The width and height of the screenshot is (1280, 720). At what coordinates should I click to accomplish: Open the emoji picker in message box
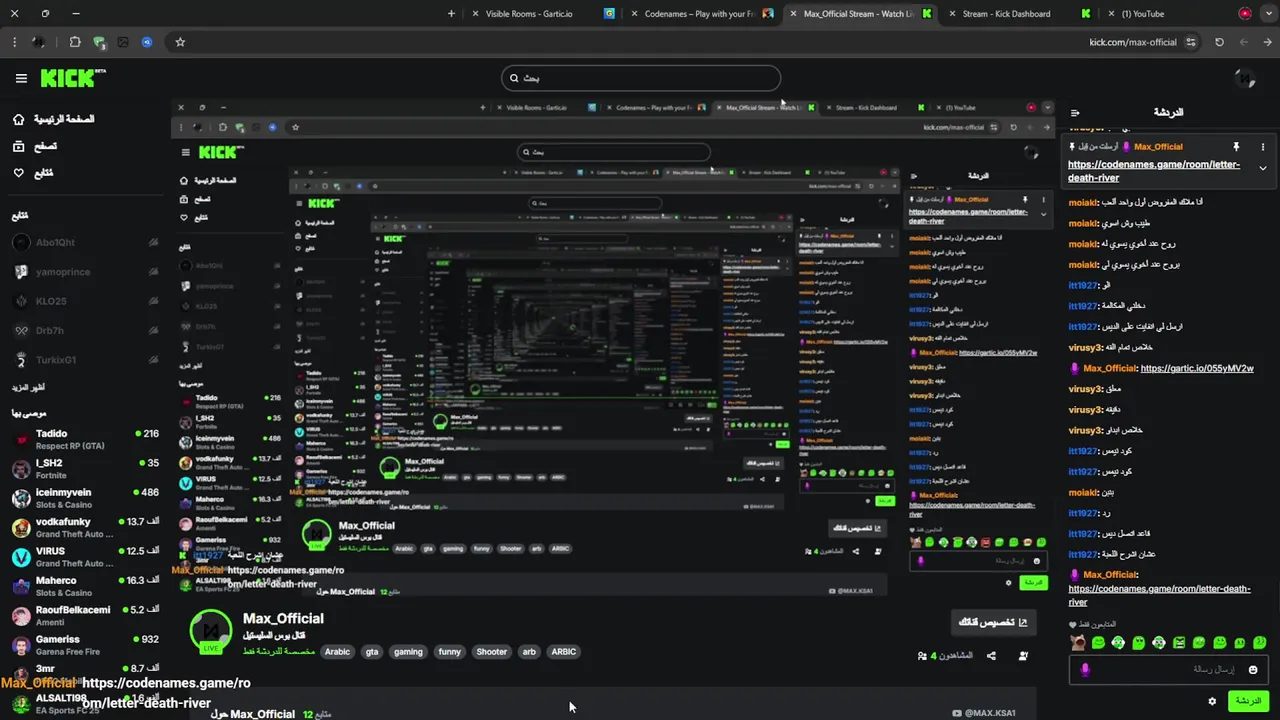click(x=1253, y=669)
